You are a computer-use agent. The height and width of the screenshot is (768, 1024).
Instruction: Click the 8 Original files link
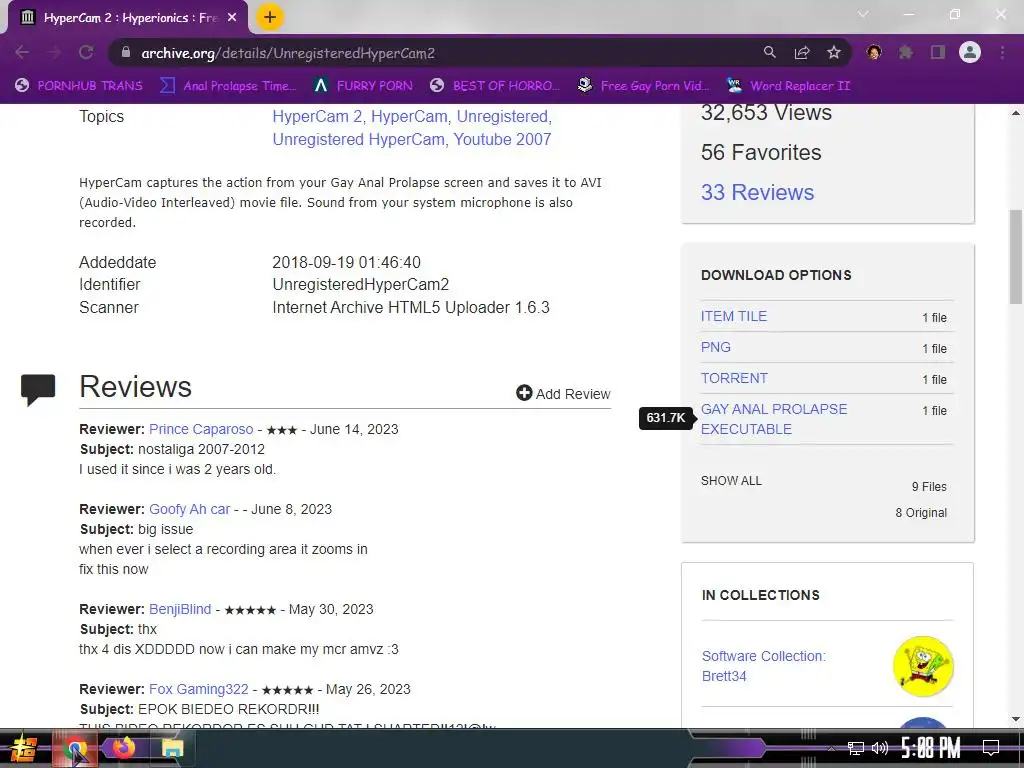pyautogui.click(x=921, y=513)
